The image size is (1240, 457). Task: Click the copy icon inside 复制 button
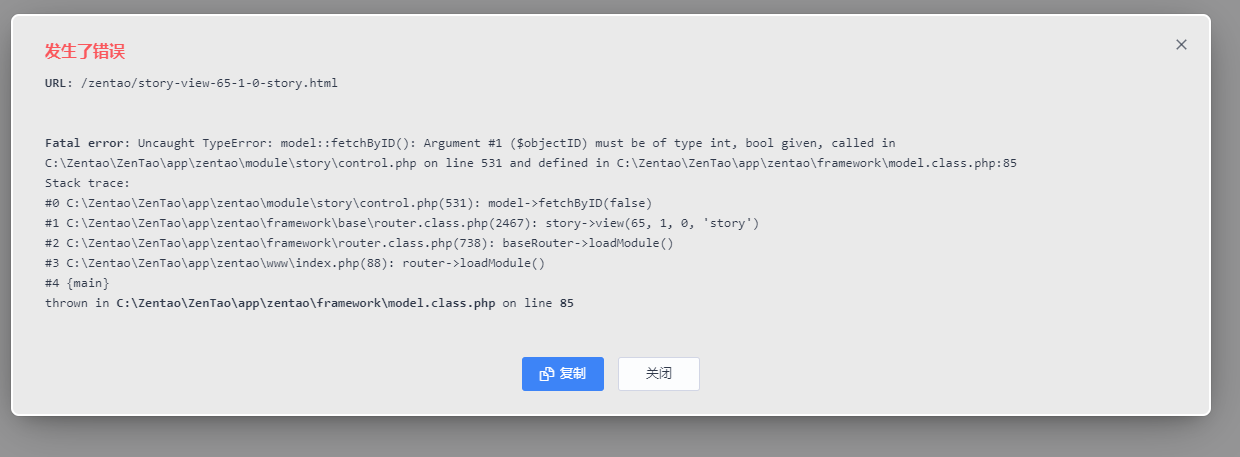pos(547,374)
